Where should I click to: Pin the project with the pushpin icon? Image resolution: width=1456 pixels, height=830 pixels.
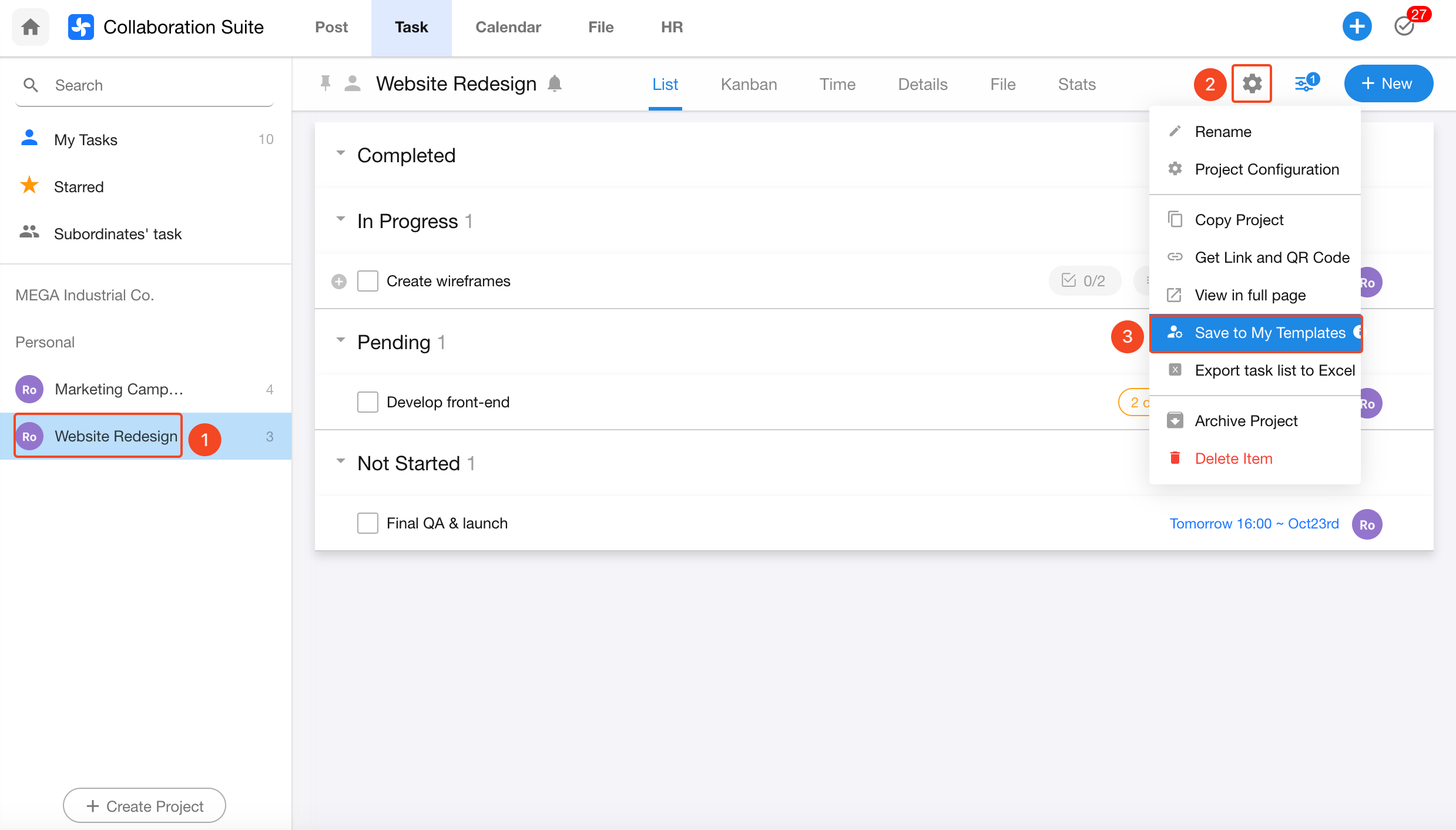pyautogui.click(x=325, y=83)
